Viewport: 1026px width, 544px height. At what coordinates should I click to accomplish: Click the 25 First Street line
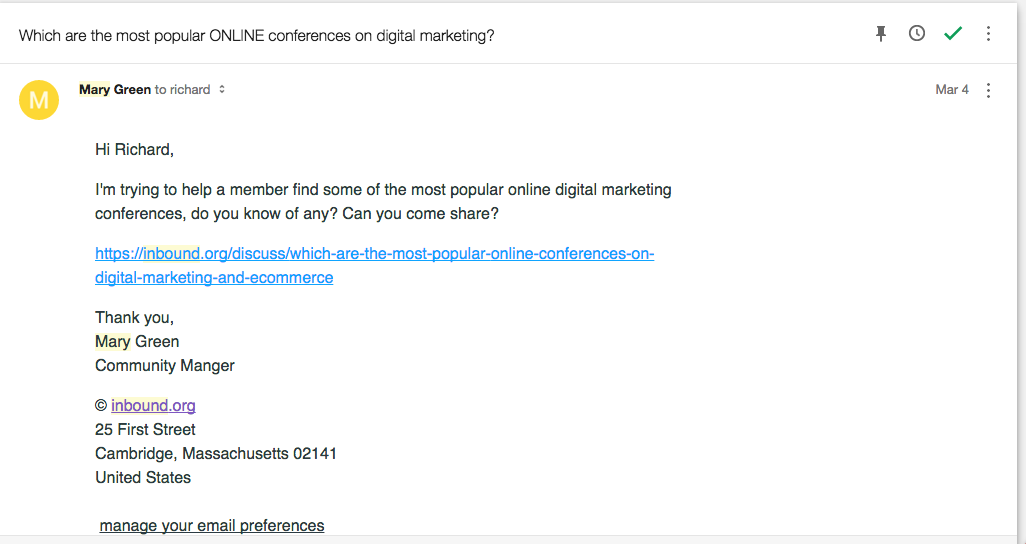pyautogui.click(x=145, y=429)
